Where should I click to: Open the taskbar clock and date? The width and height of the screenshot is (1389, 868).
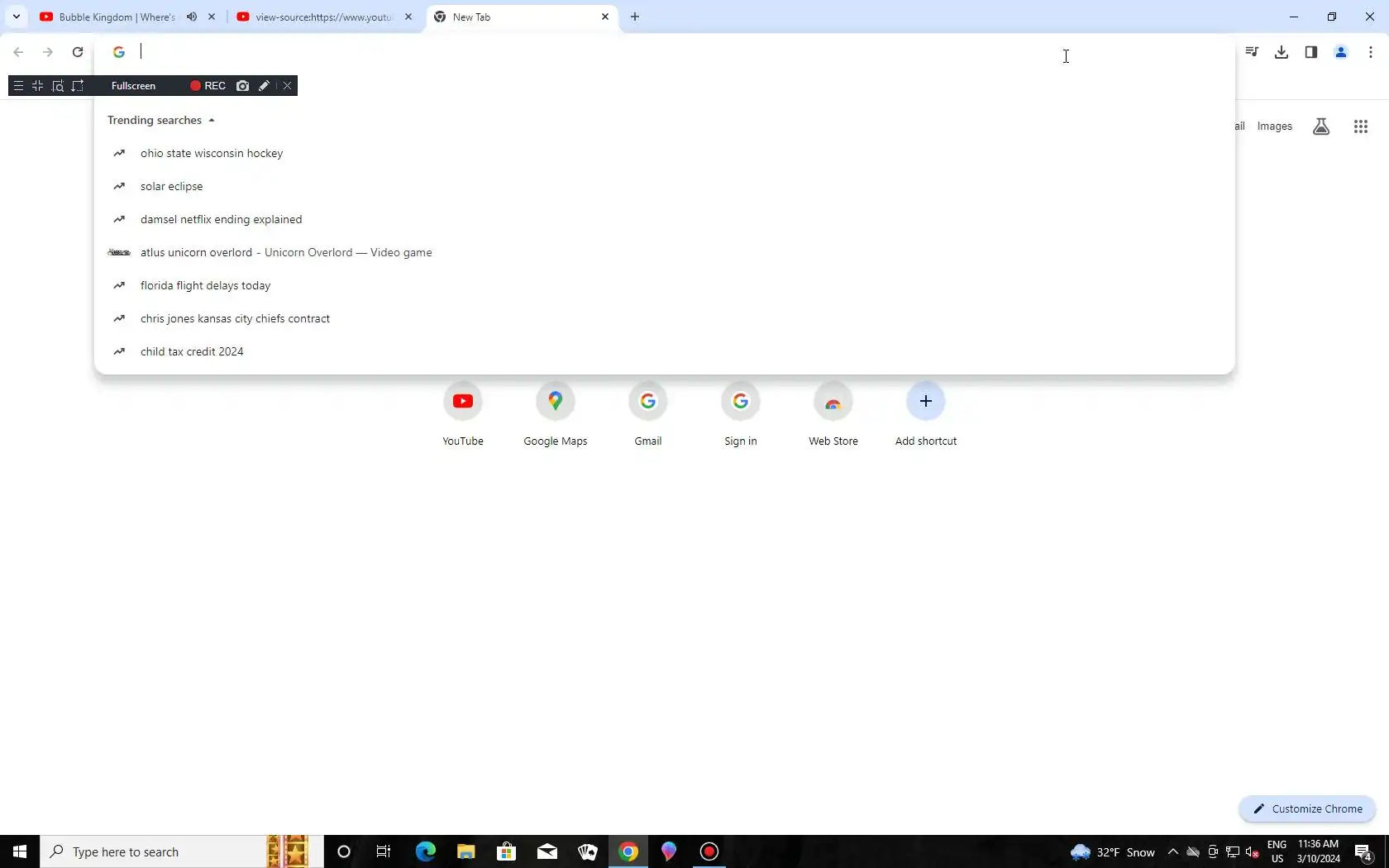click(x=1319, y=851)
